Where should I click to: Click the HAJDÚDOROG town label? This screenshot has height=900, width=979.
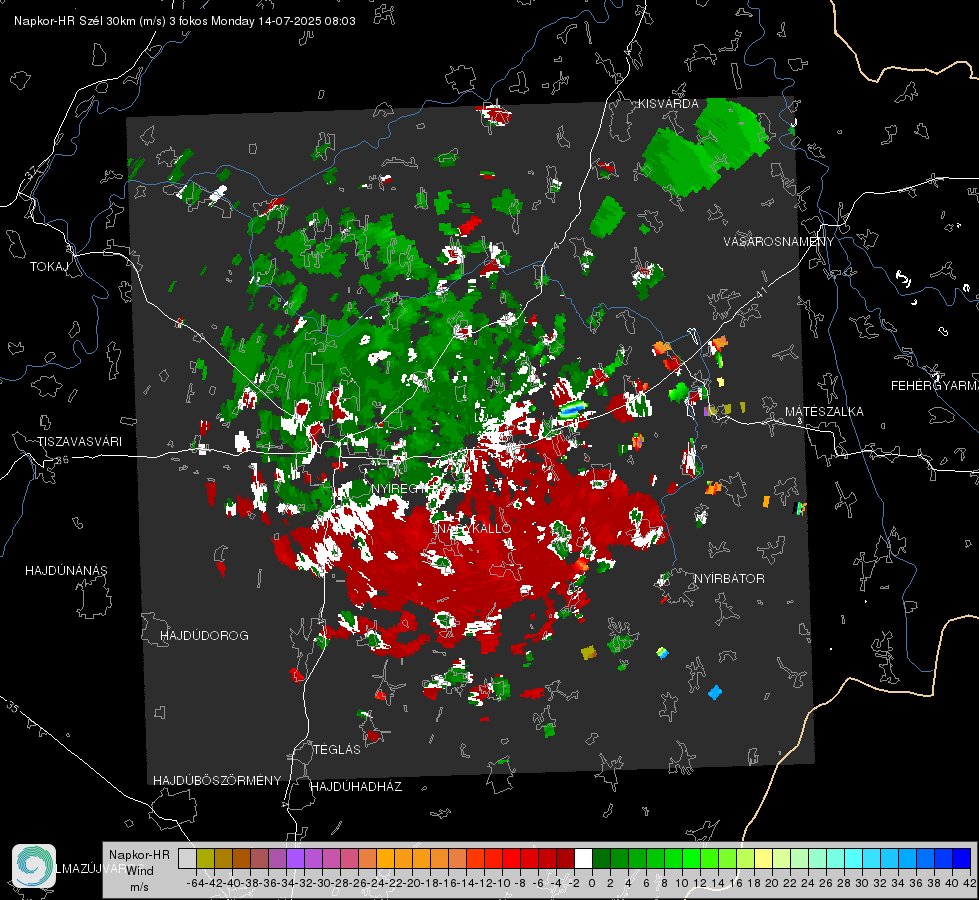coord(204,636)
